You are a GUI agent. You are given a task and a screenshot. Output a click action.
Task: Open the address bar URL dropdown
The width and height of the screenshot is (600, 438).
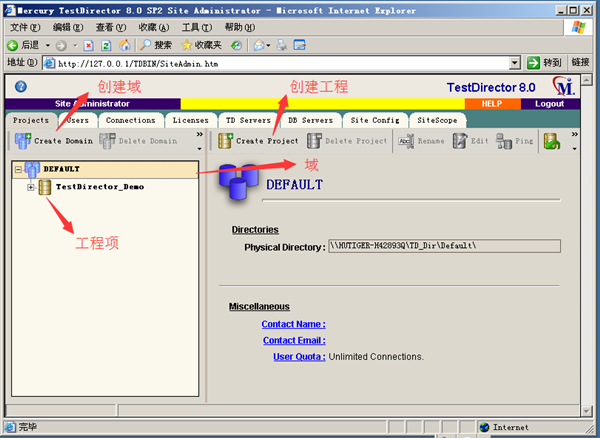point(515,63)
